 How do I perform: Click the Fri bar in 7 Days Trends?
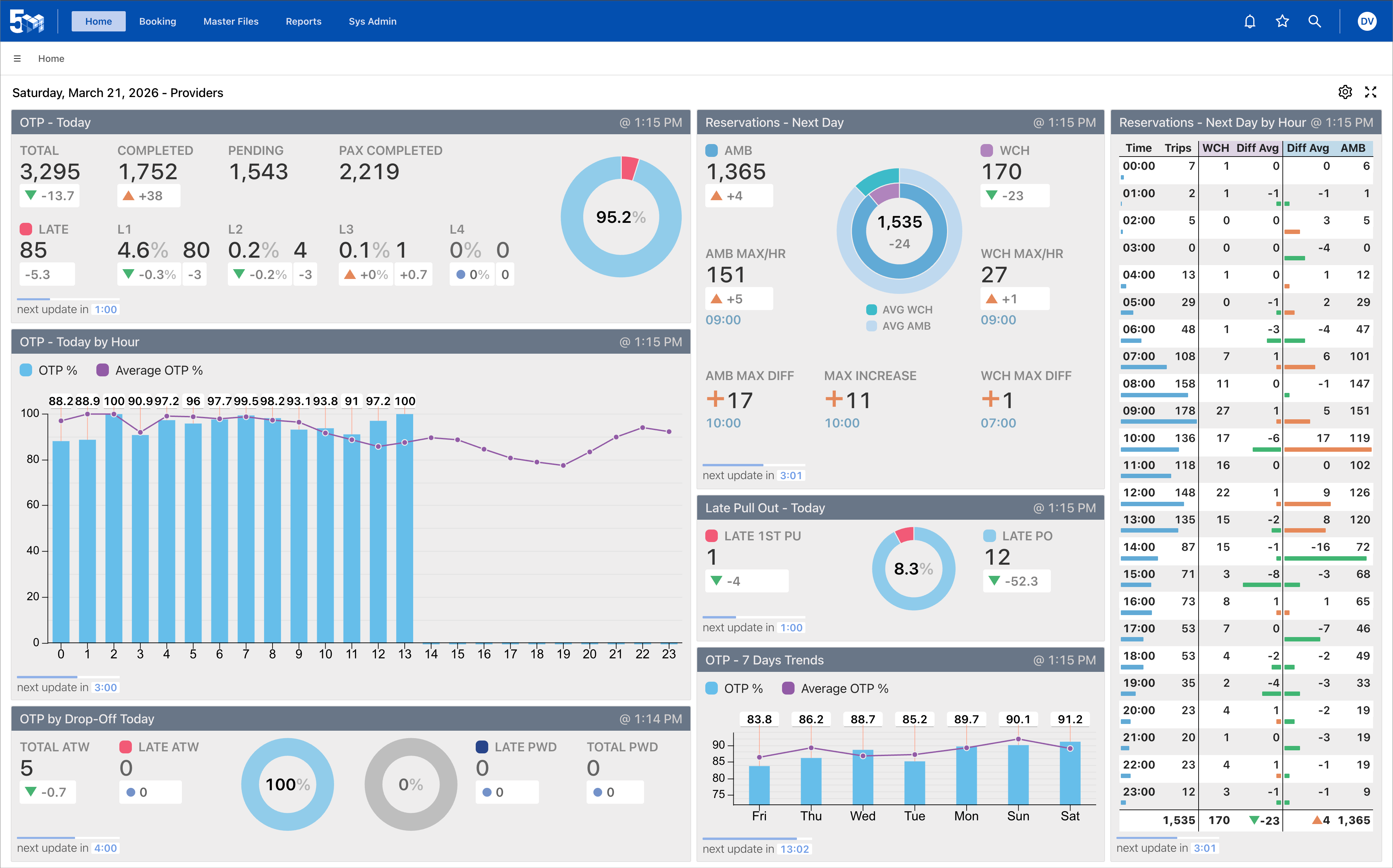[759, 785]
